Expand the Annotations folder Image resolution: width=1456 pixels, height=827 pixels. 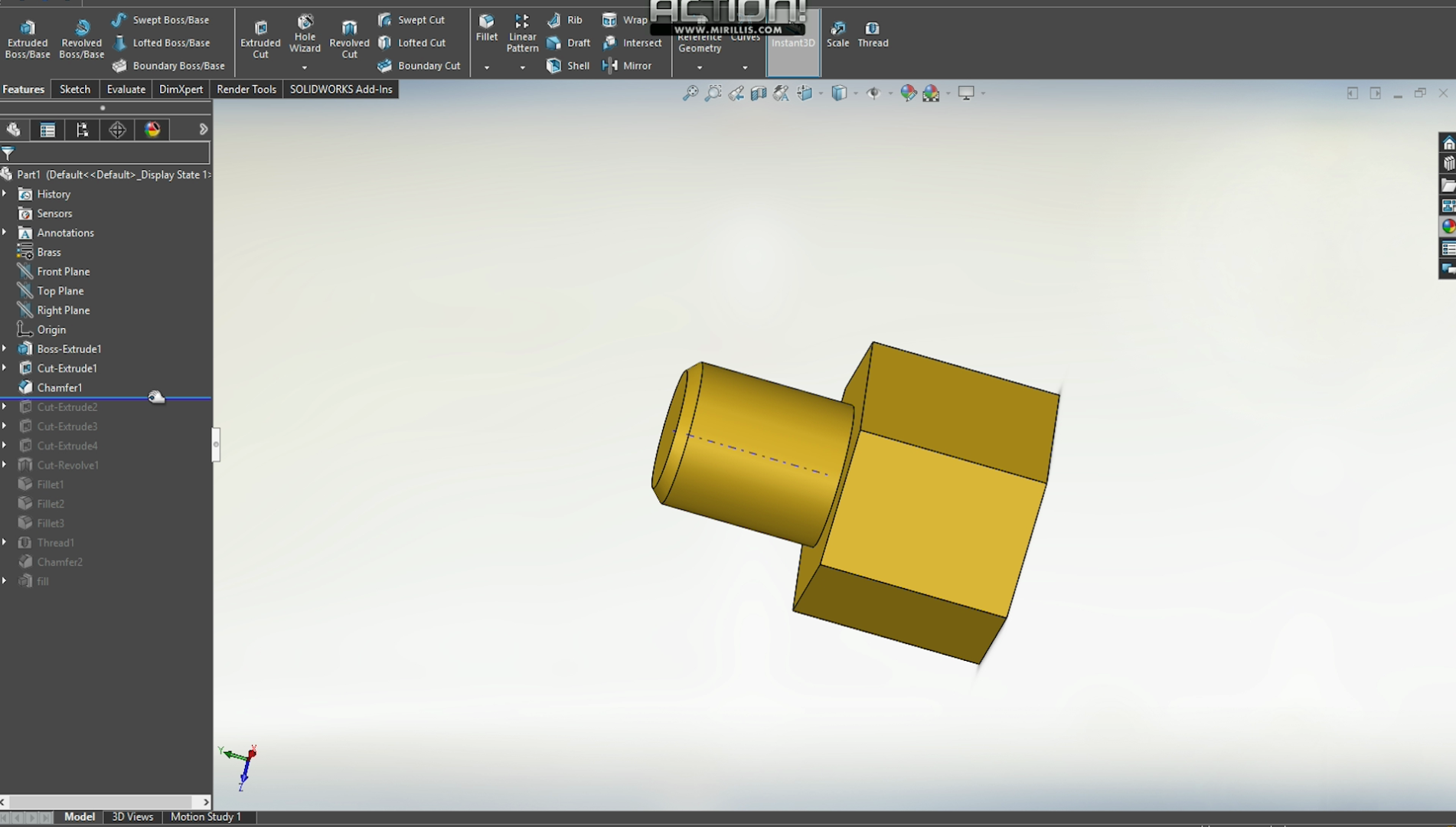(5, 232)
